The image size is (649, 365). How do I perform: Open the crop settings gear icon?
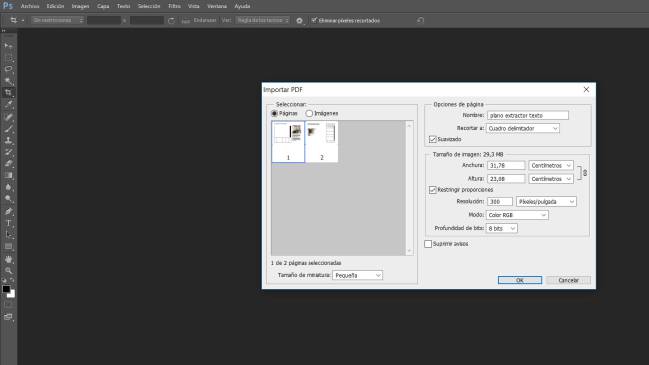[300, 20]
